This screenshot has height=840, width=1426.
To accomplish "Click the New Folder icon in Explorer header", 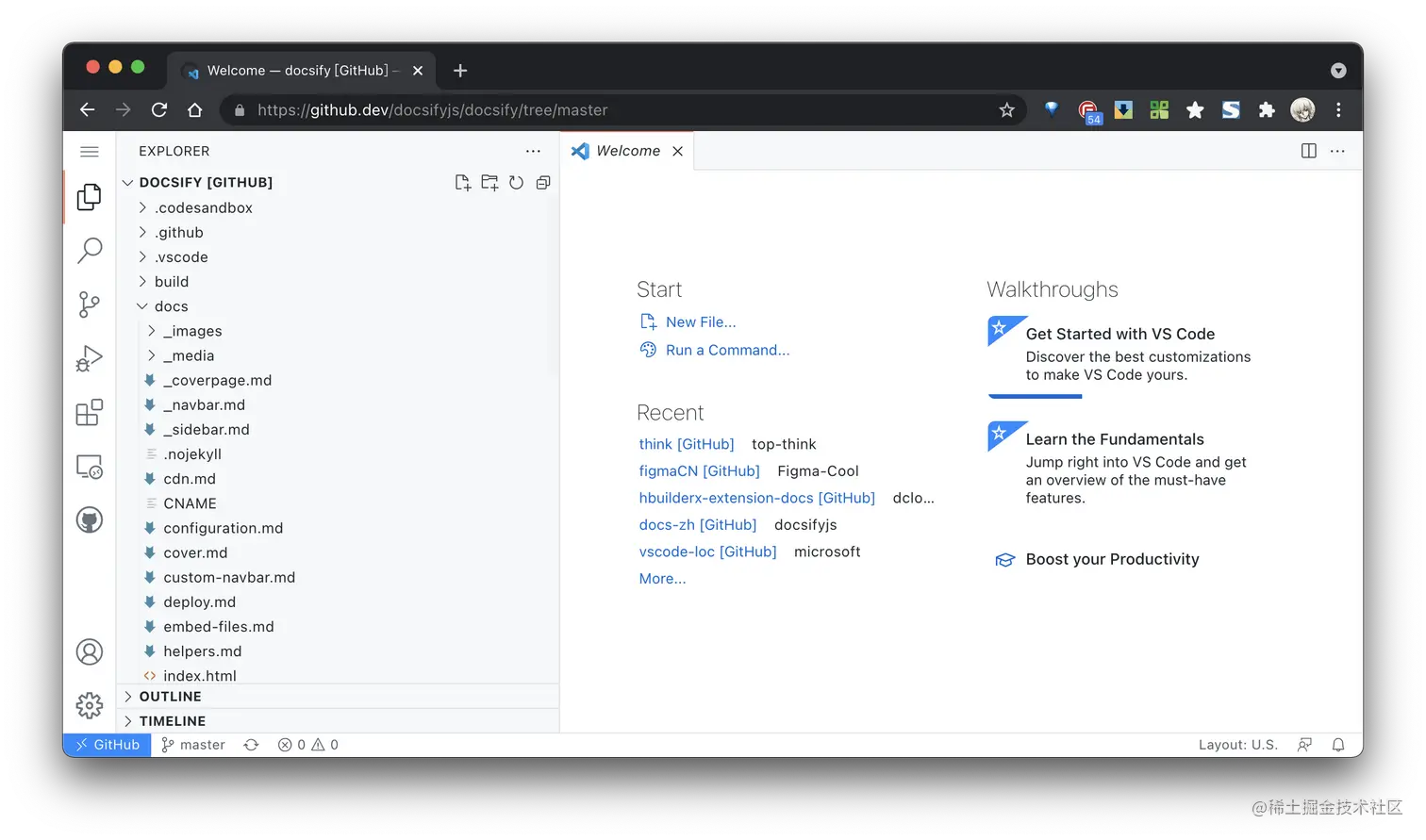I will pos(489,183).
